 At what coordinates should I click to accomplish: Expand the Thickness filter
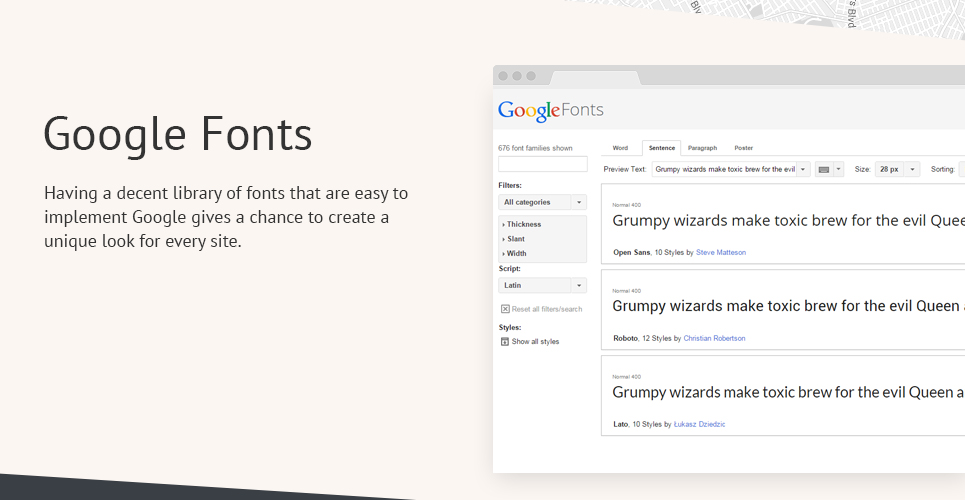tap(521, 224)
